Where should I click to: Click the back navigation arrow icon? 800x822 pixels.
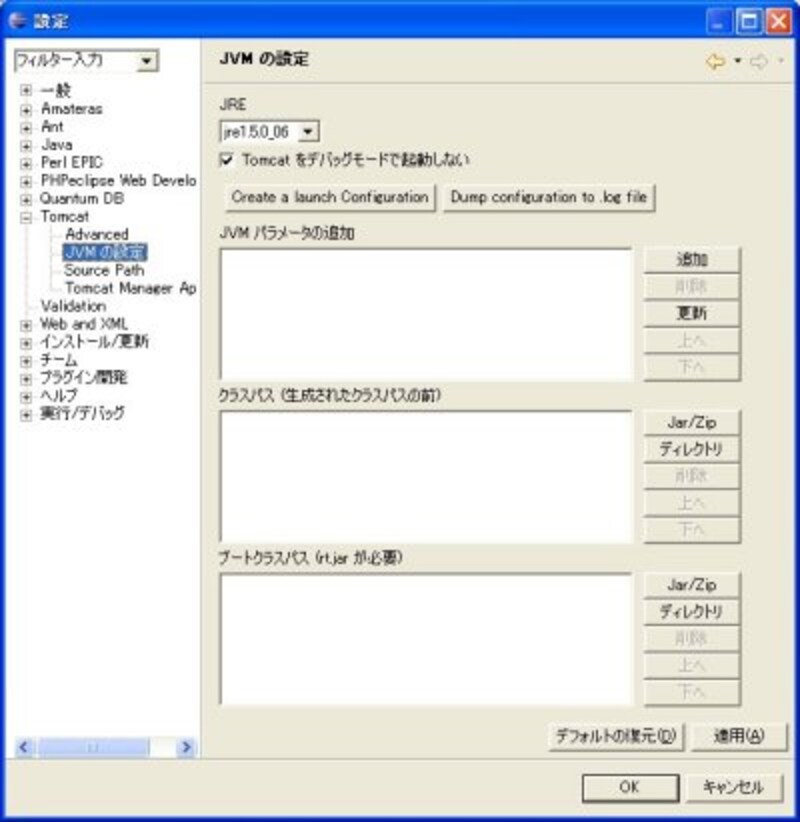point(715,61)
